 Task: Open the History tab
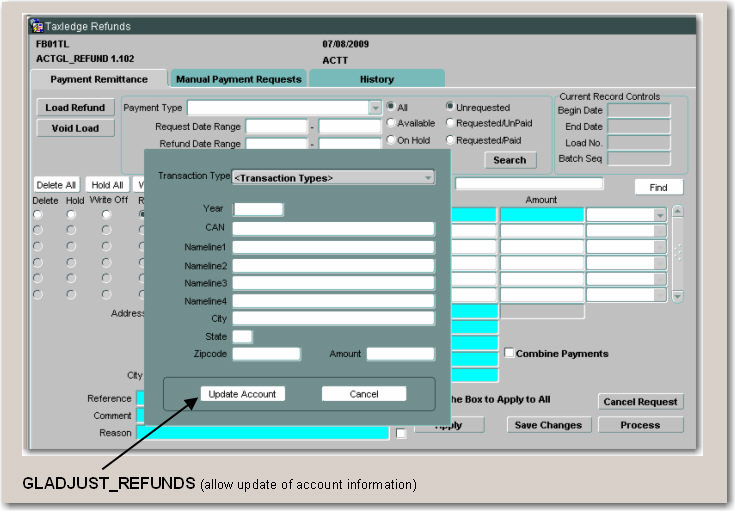coord(376,79)
